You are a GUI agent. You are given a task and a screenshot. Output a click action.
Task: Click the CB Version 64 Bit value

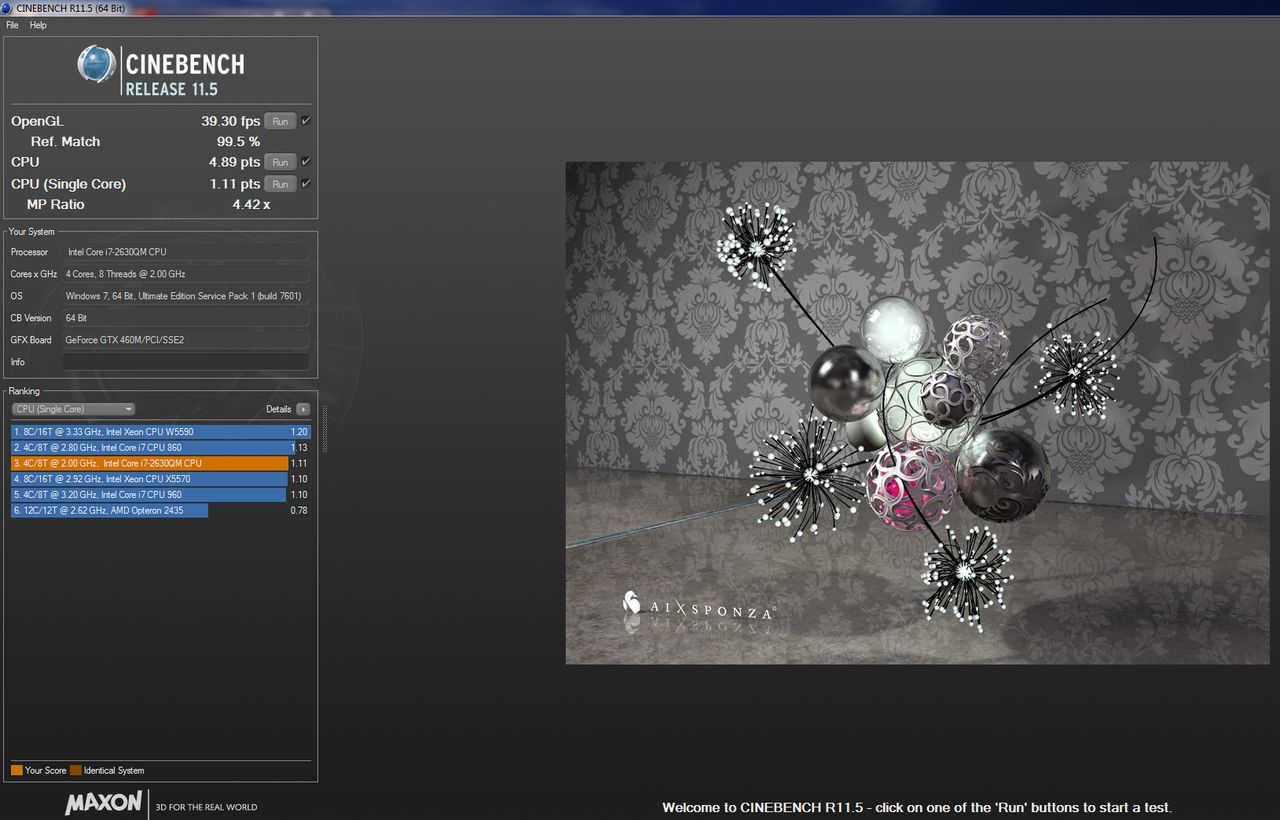click(186, 318)
